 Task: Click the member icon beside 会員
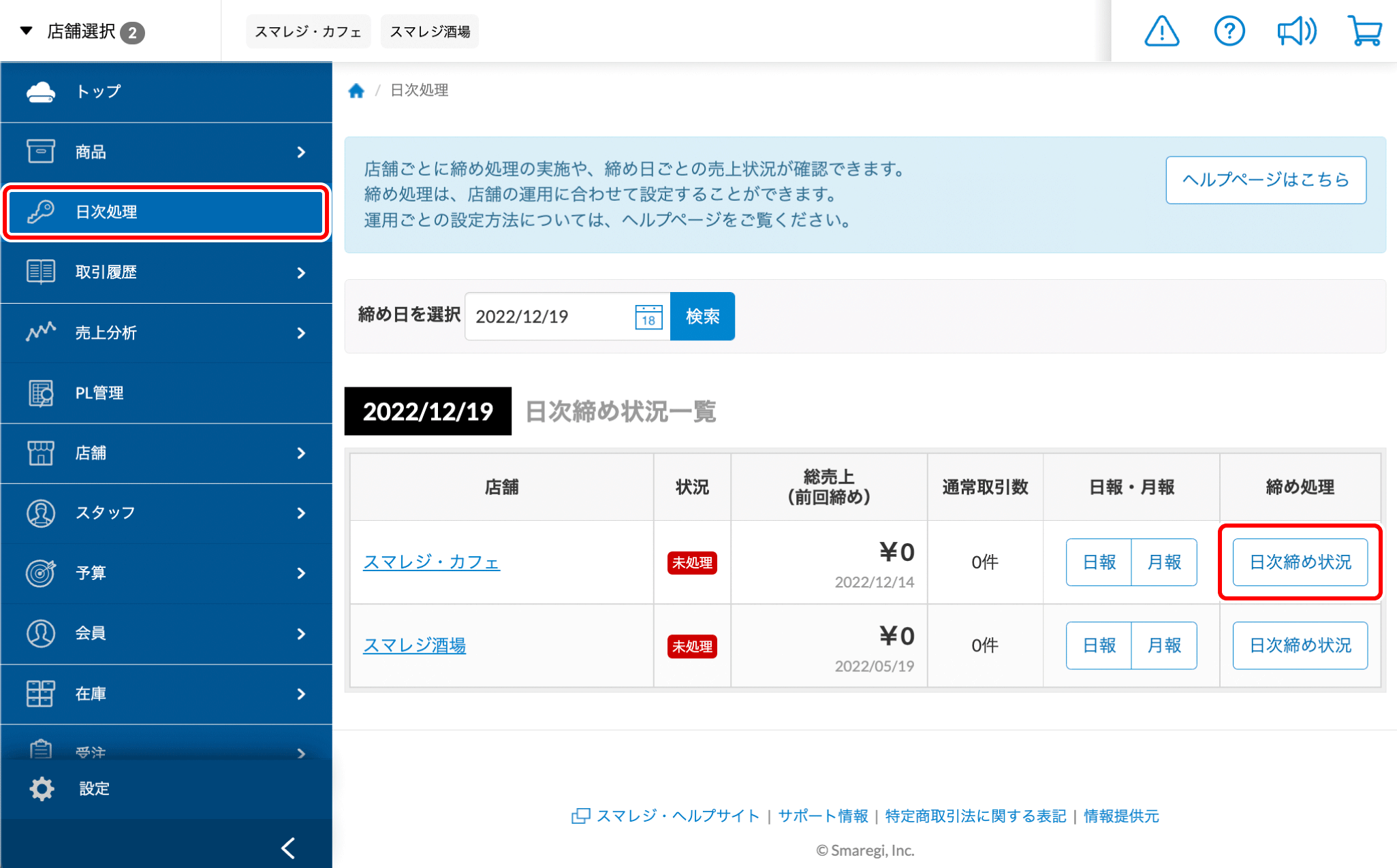pos(40,633)
